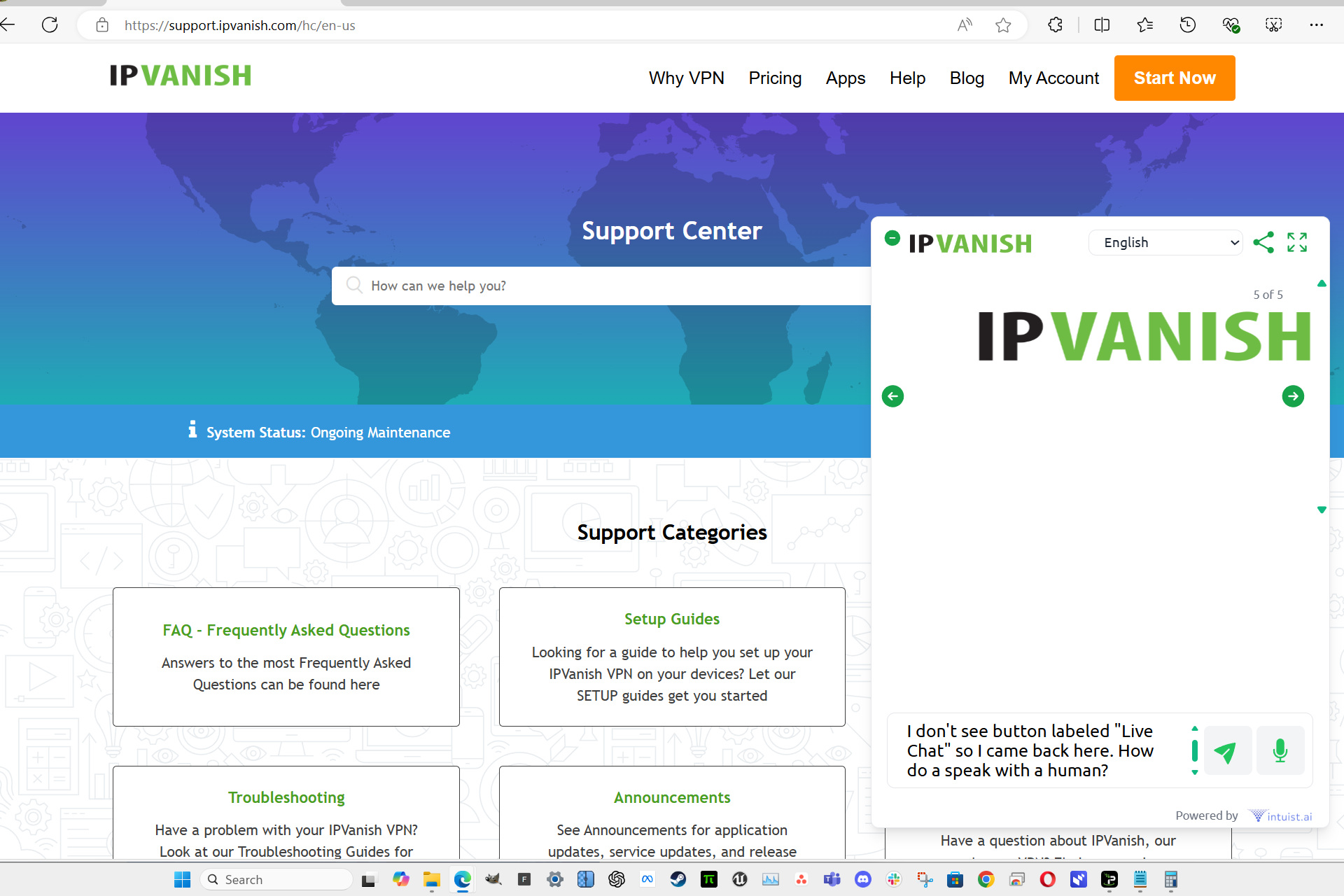The width and height of the screenshot is (1344, 896).
Task: Open the Windows Start menu
Action: 183,879
